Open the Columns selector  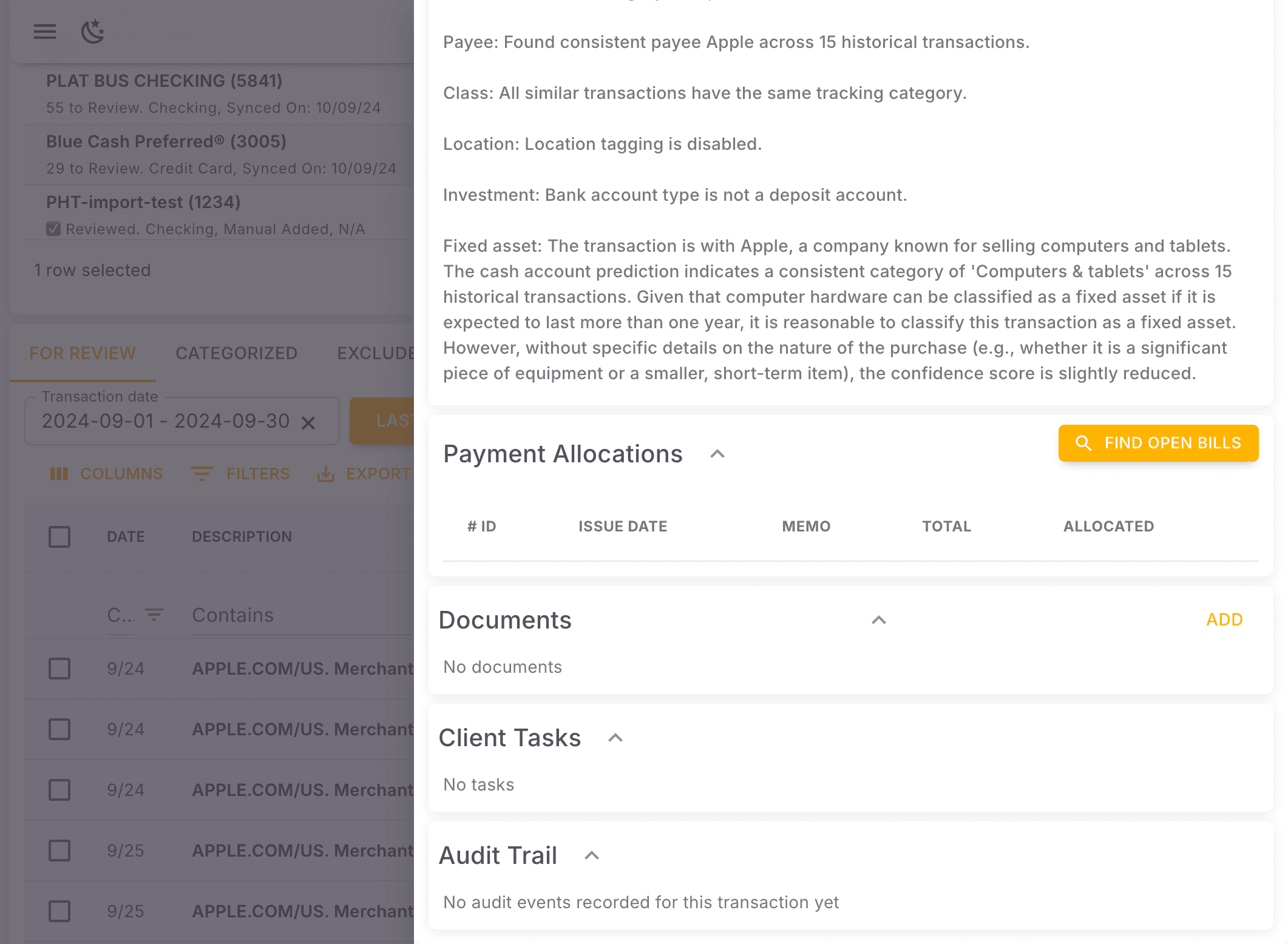[107, 474]
